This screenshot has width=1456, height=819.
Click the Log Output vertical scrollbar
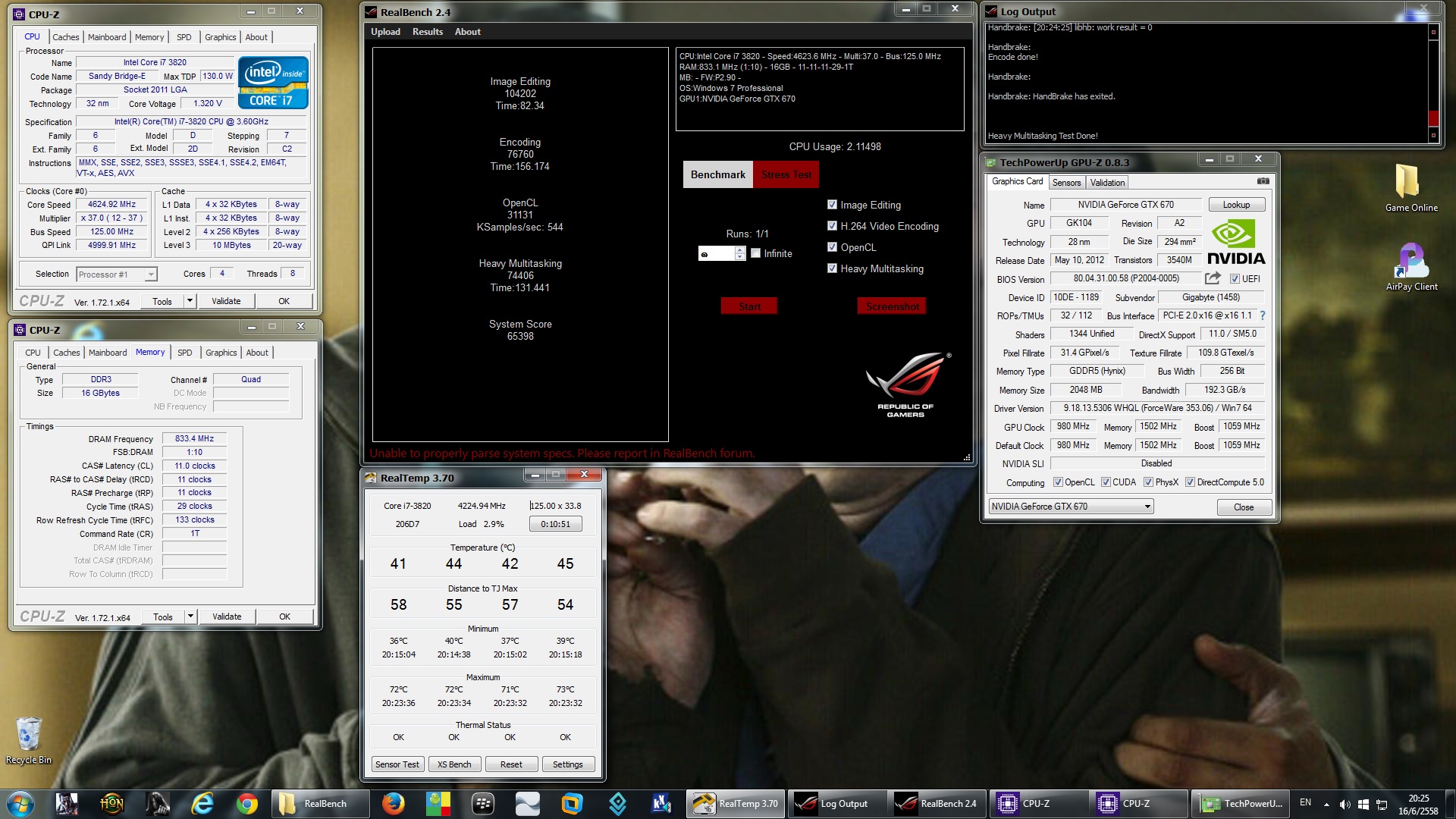coord(1432,83)
